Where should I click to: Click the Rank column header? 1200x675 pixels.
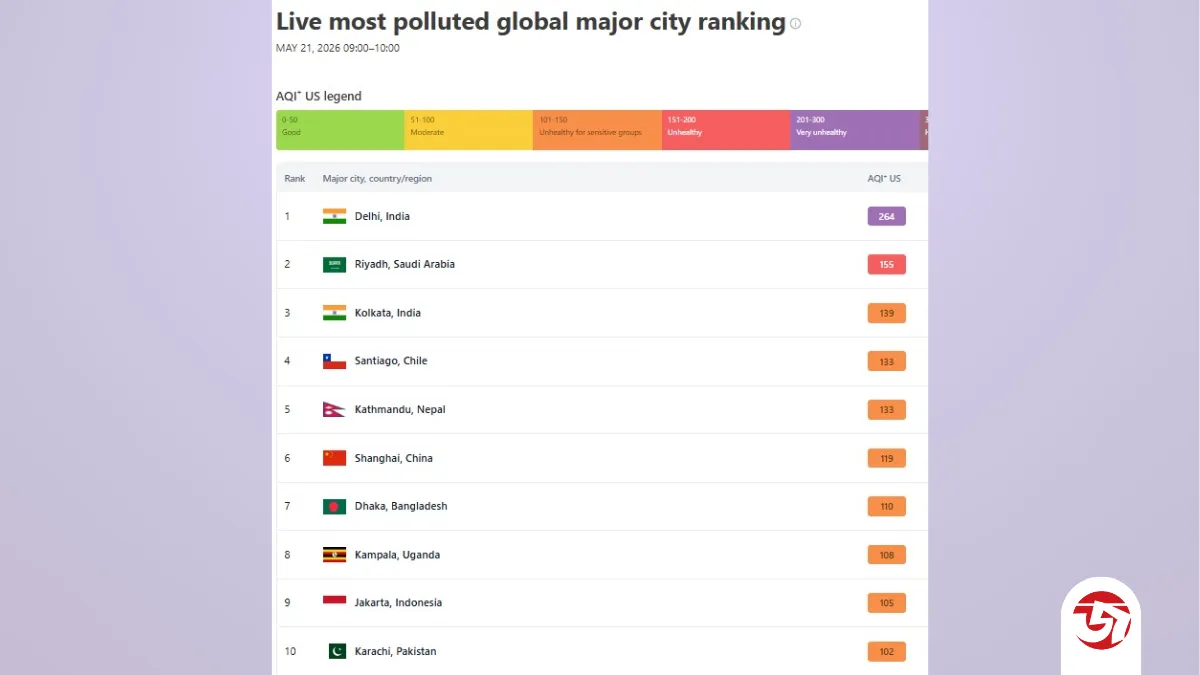pos(295,178)
